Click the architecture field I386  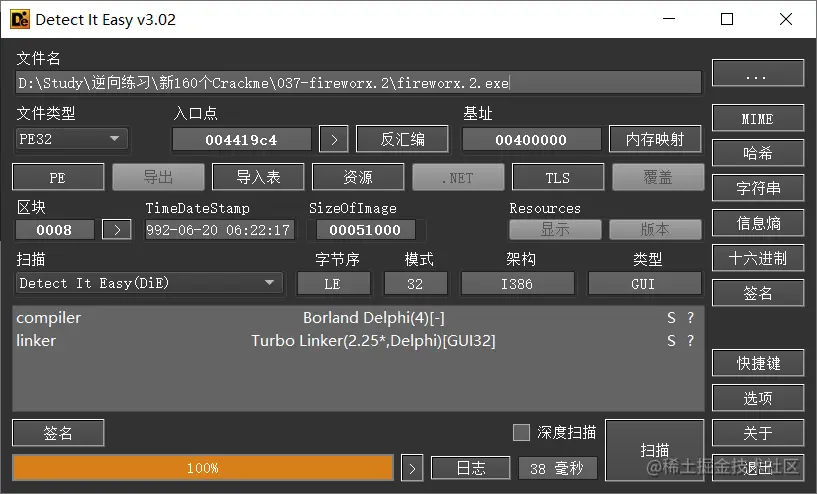point(517,283)
